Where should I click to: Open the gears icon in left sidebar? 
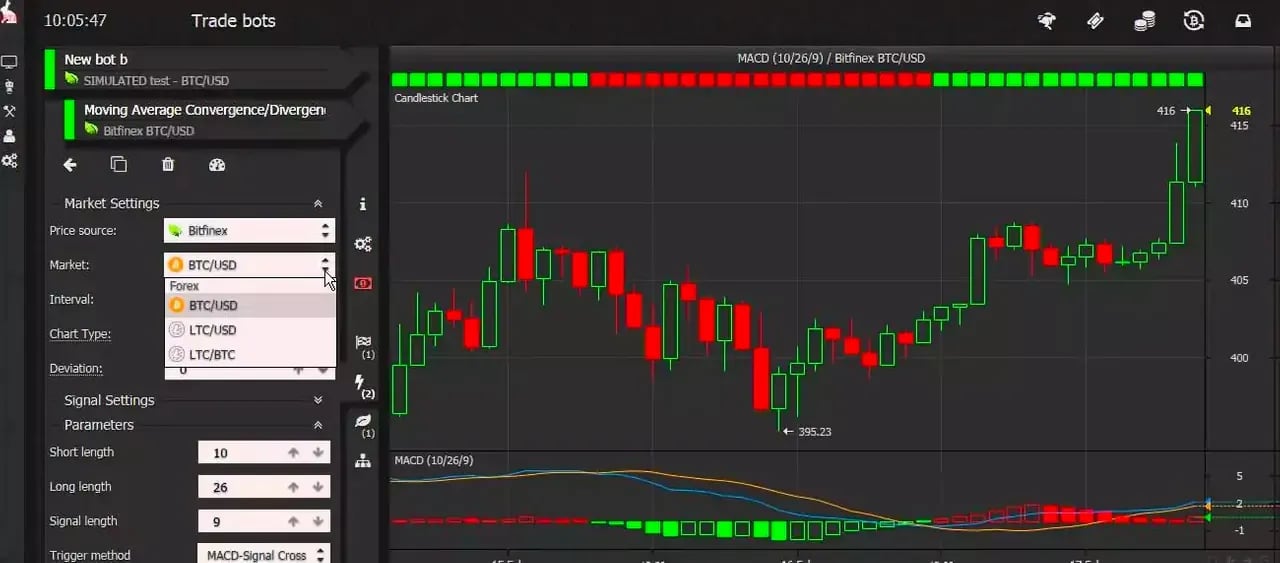coord(10,161)
